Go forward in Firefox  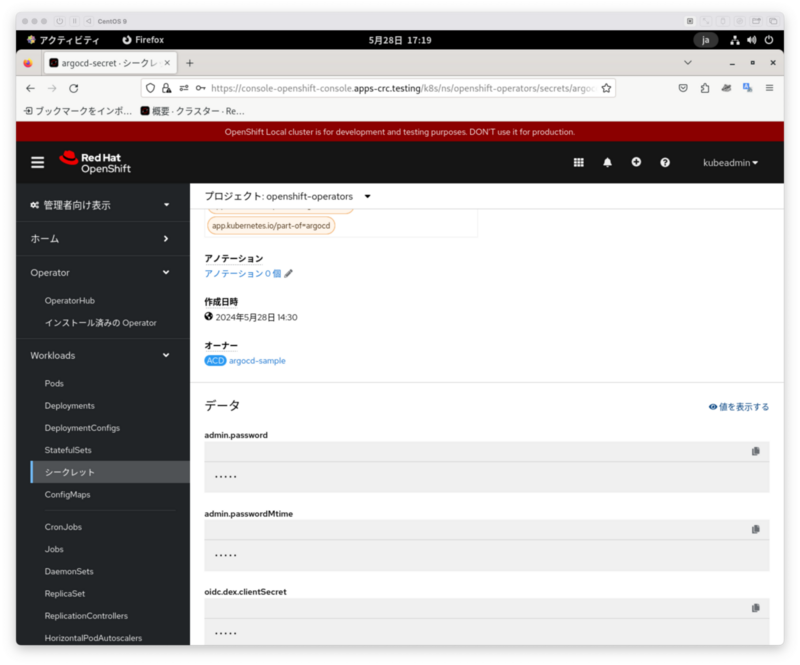52,88
